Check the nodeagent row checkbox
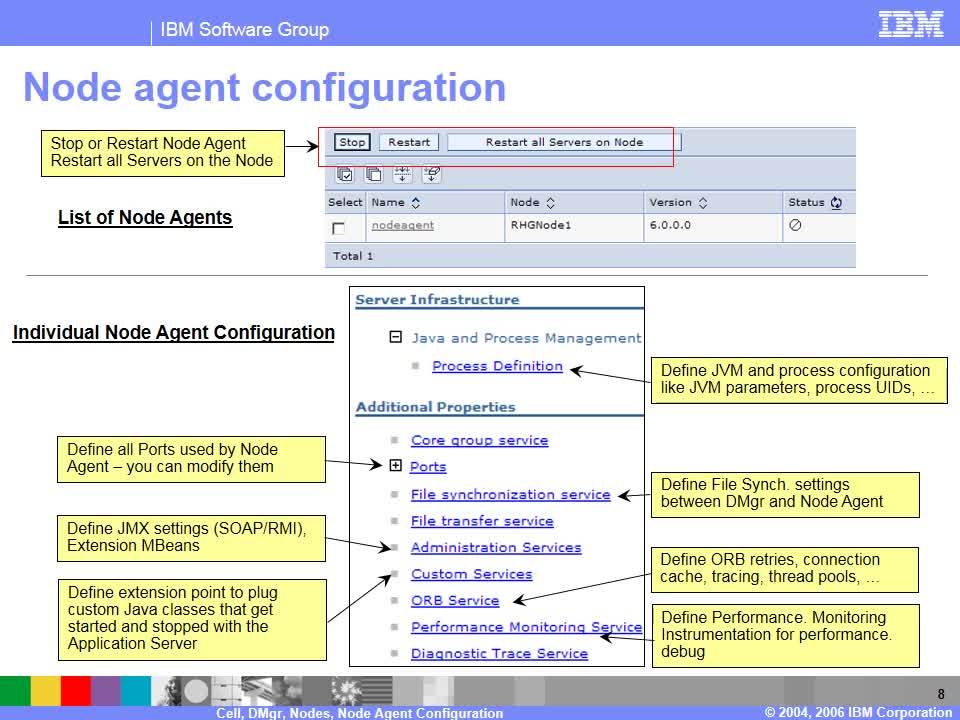960x720 pixels. (338, 228)
